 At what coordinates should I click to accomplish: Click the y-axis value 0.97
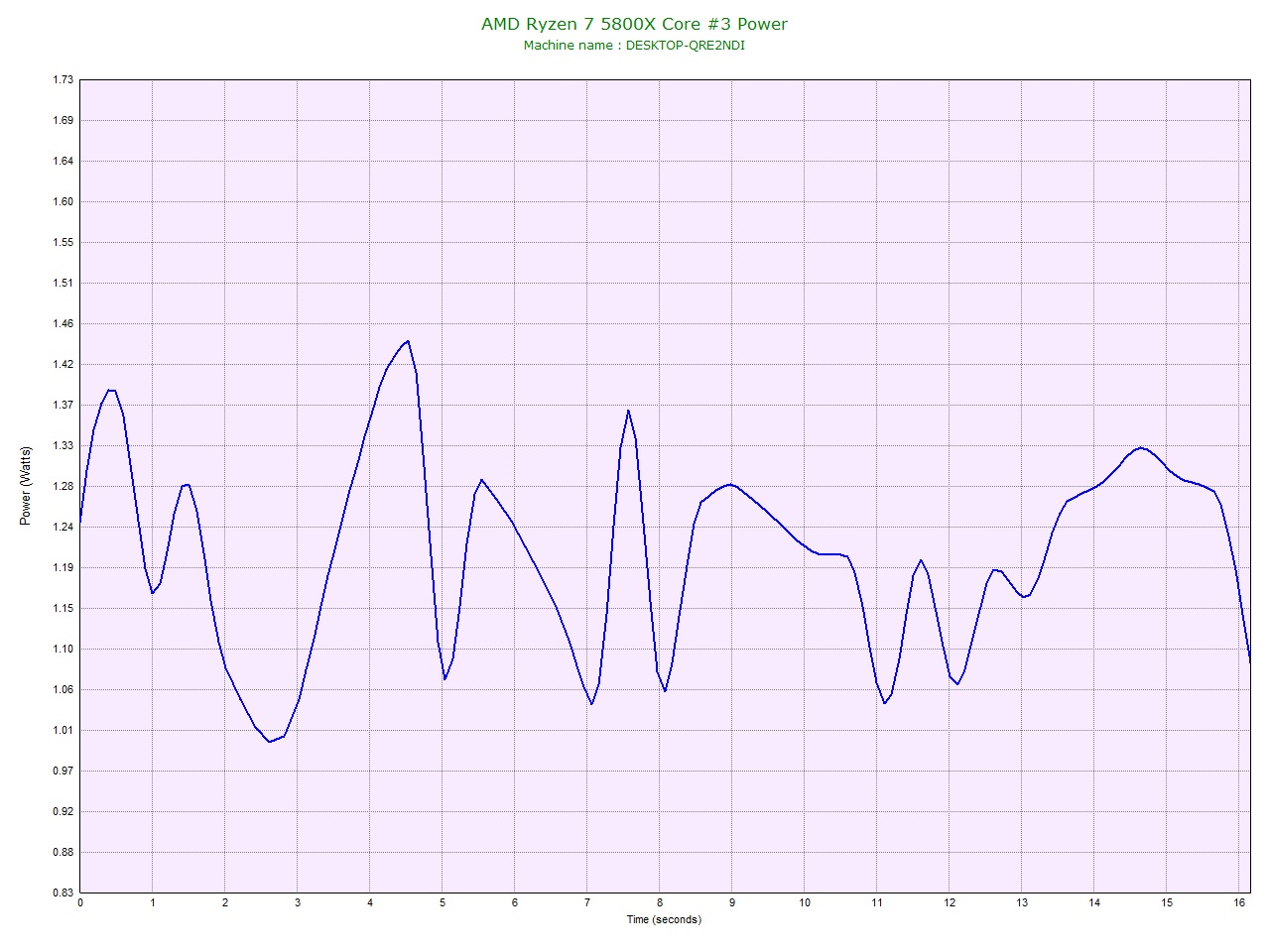point(63,771)
